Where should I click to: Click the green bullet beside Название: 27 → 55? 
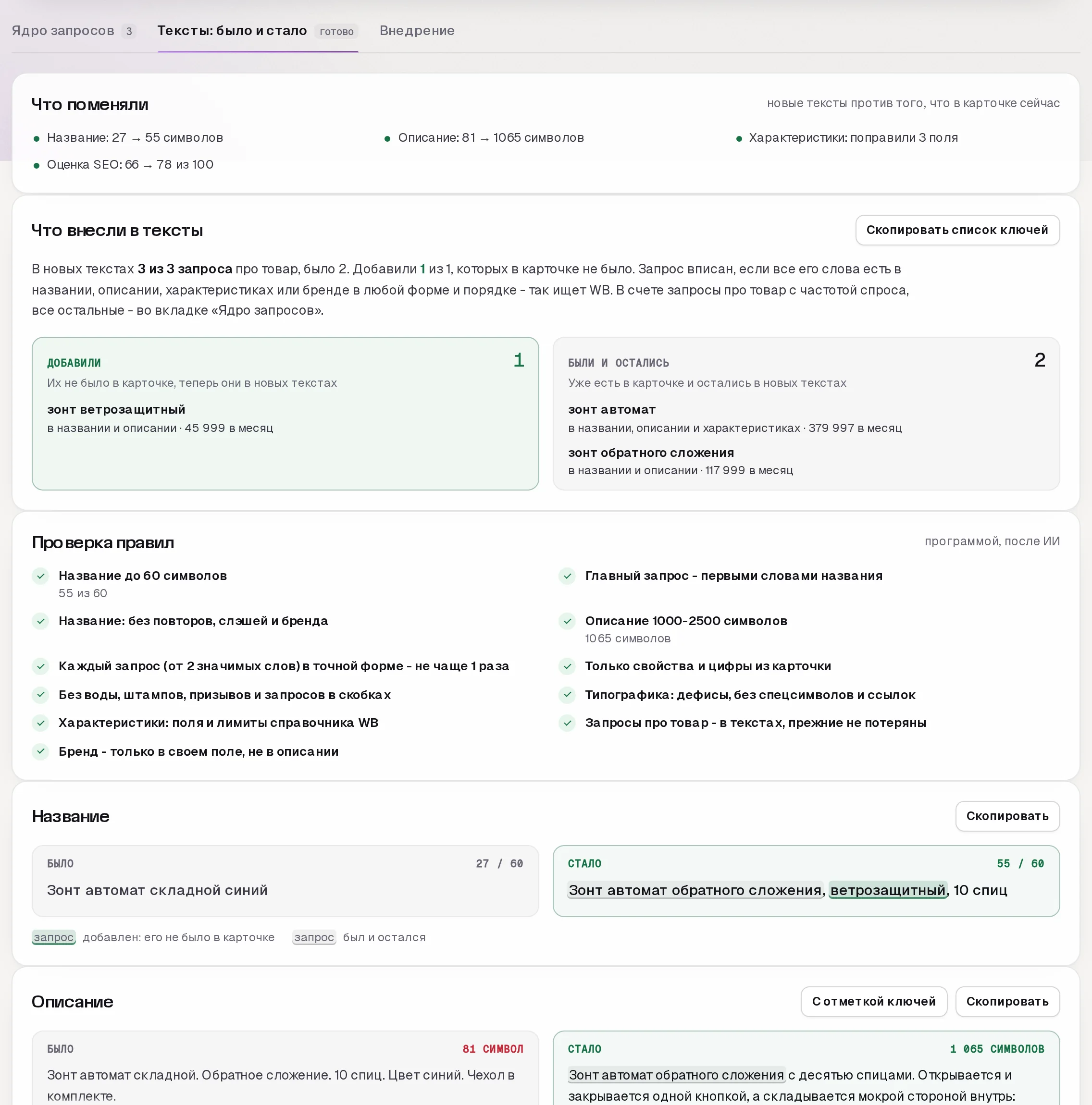(37, 138)
